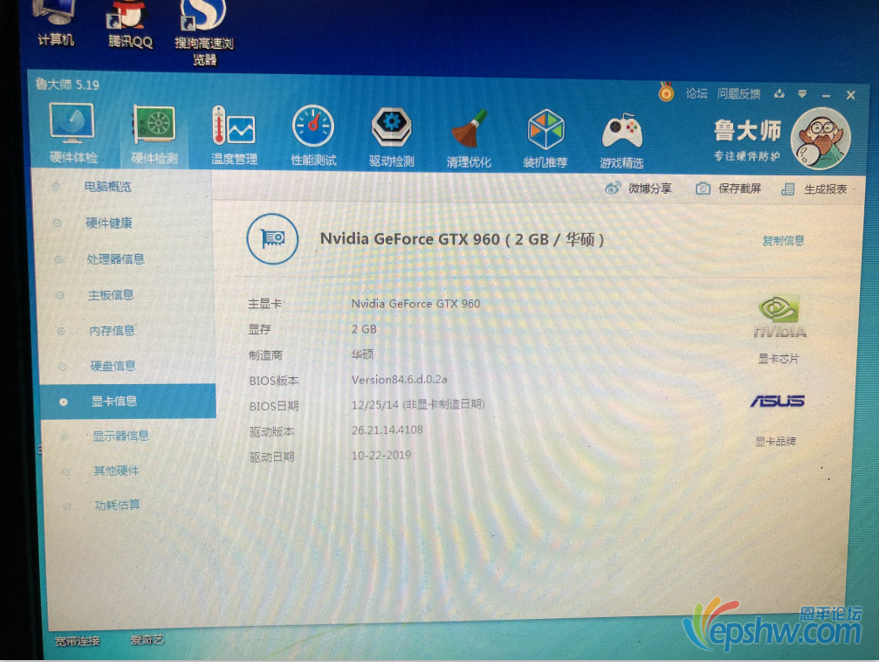Open the 硬件体检 hardware checkup section

[x=72, y=133]
